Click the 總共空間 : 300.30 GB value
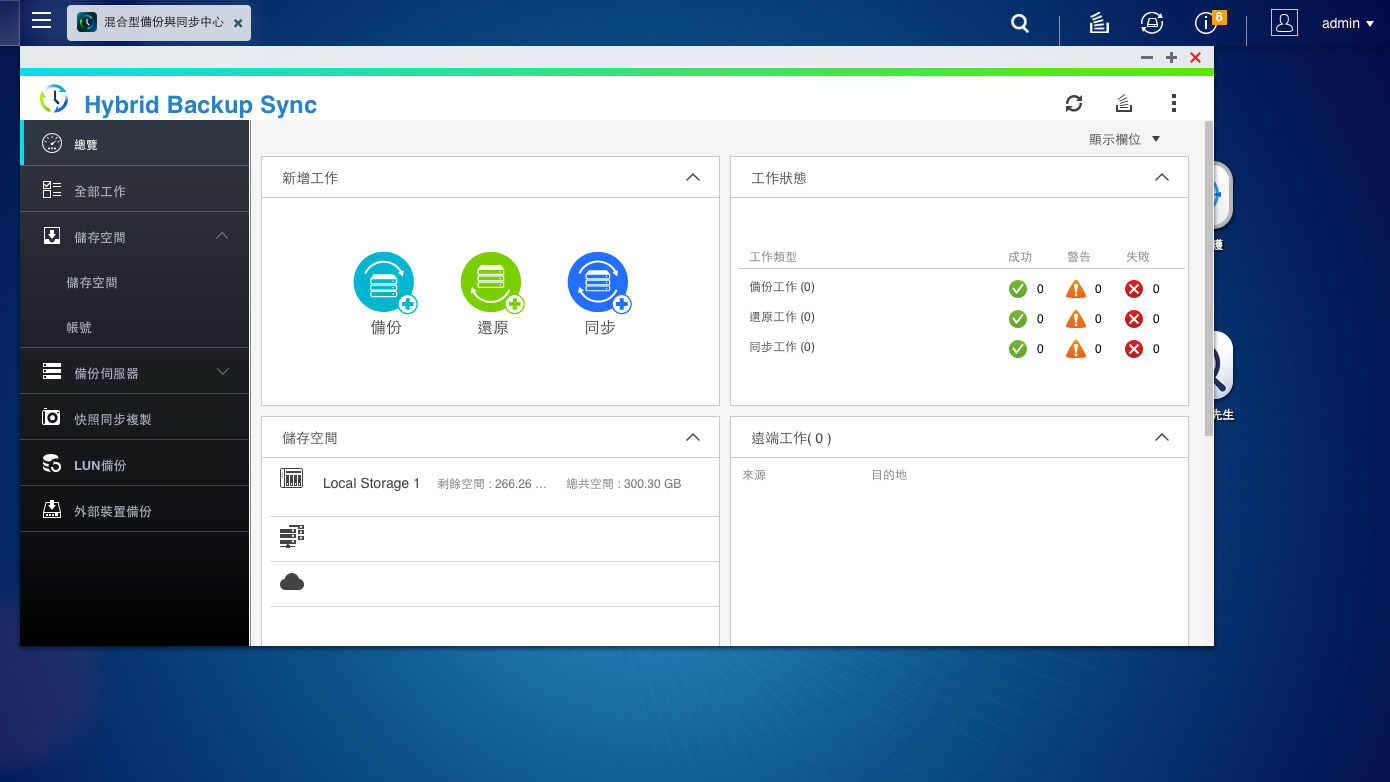Screen dimensions: 1390x782 pyautogui.click(x=623, y=484)
